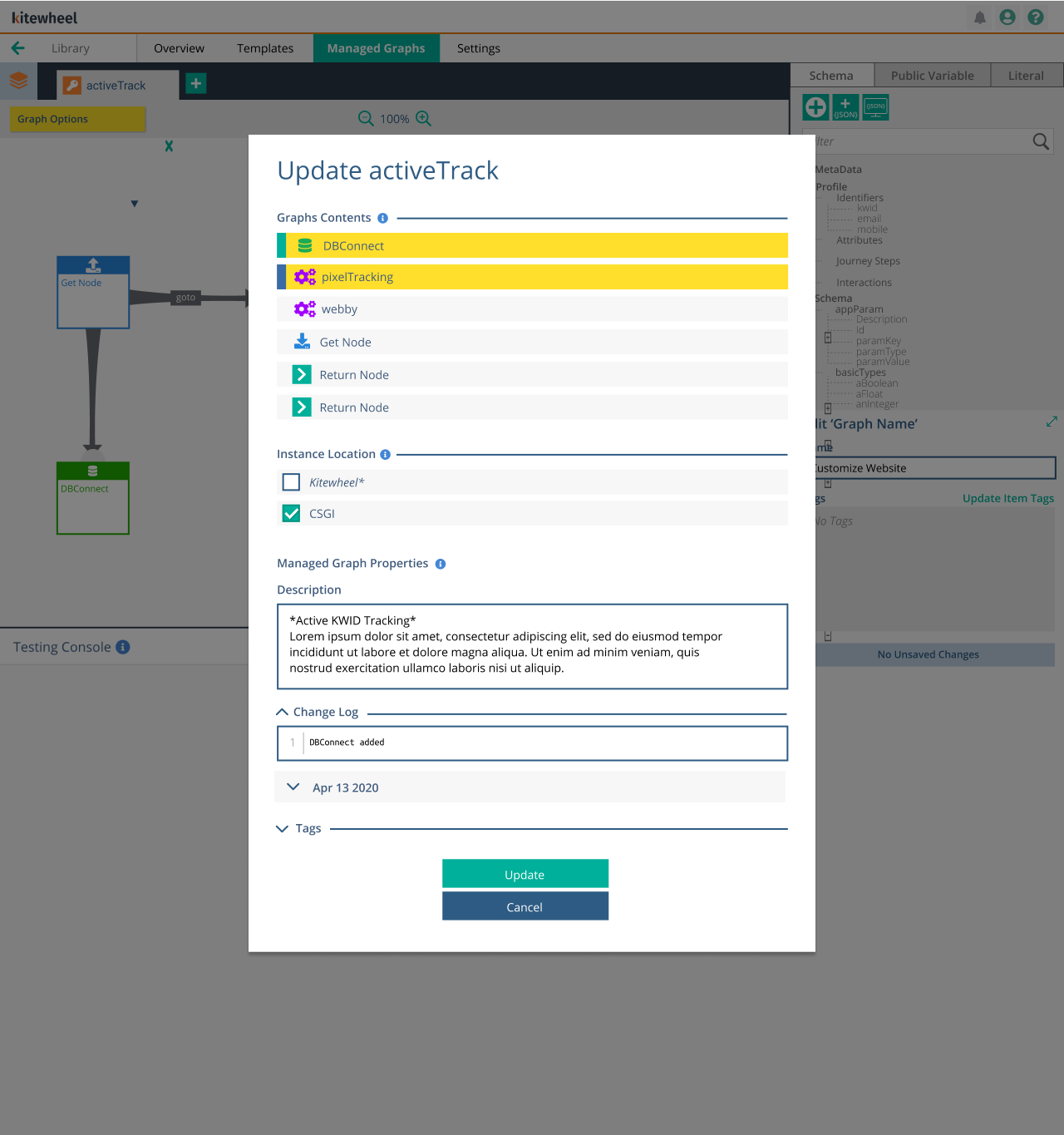Open the JSON viewer monitor icon
This screenshot has width=1064, height=1135.
(875, 106)
